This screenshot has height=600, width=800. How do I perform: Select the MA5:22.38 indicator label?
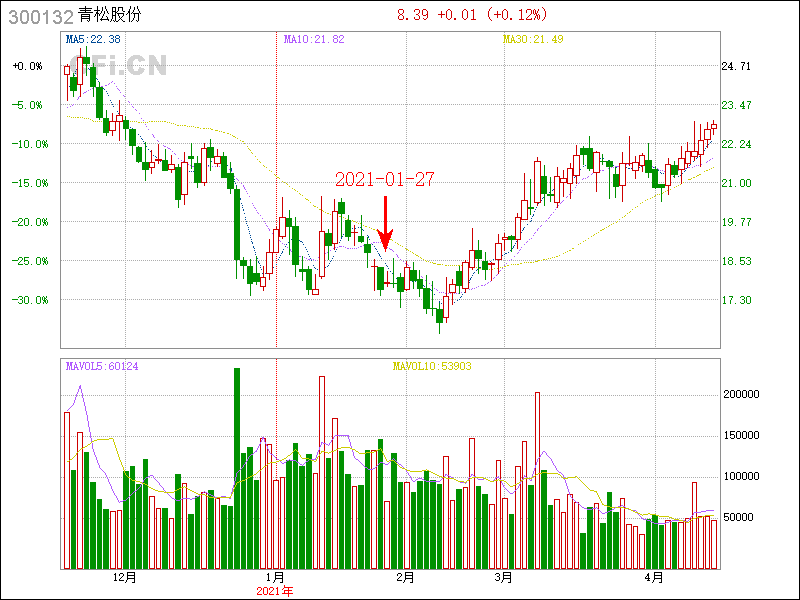click(93, 39)
